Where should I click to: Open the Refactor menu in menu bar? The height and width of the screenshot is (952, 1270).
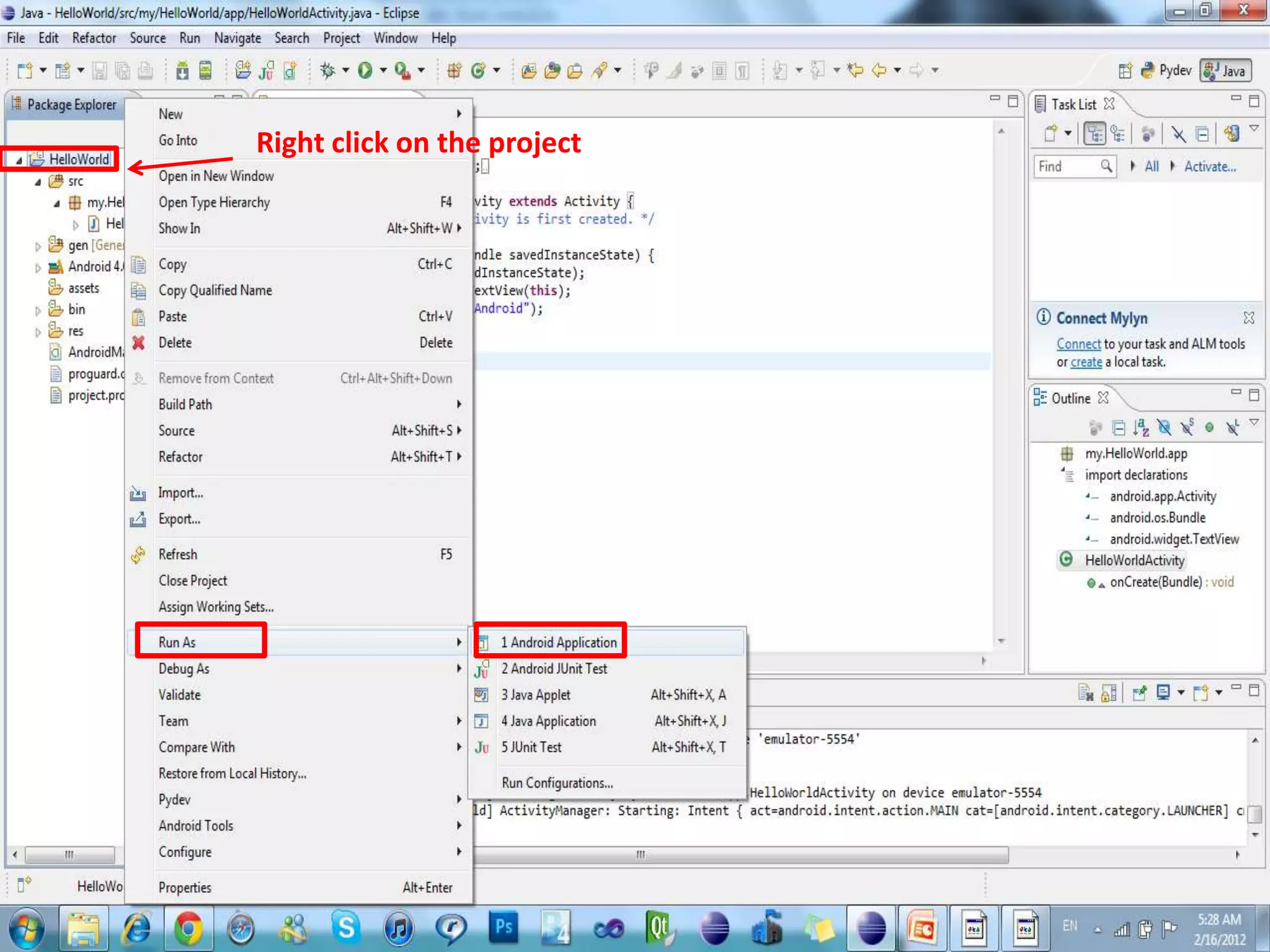point(94,38)
